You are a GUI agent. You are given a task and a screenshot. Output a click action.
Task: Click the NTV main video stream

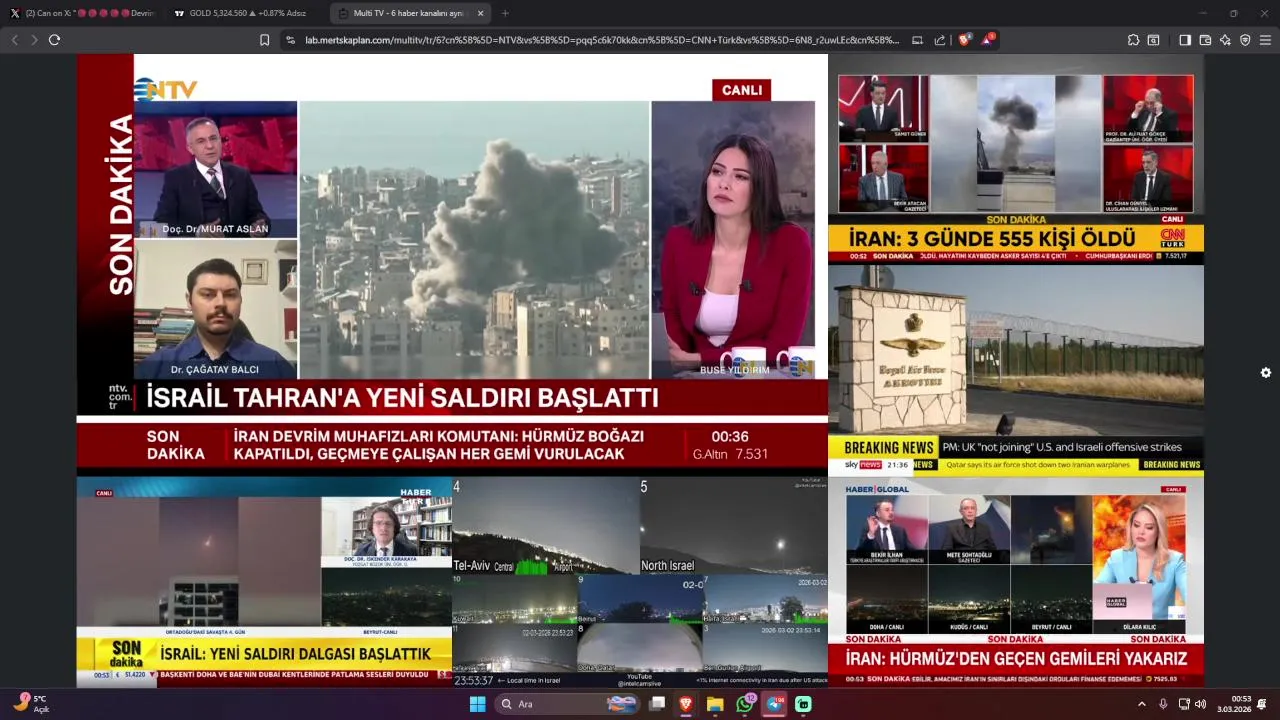(x=452, y=264)
